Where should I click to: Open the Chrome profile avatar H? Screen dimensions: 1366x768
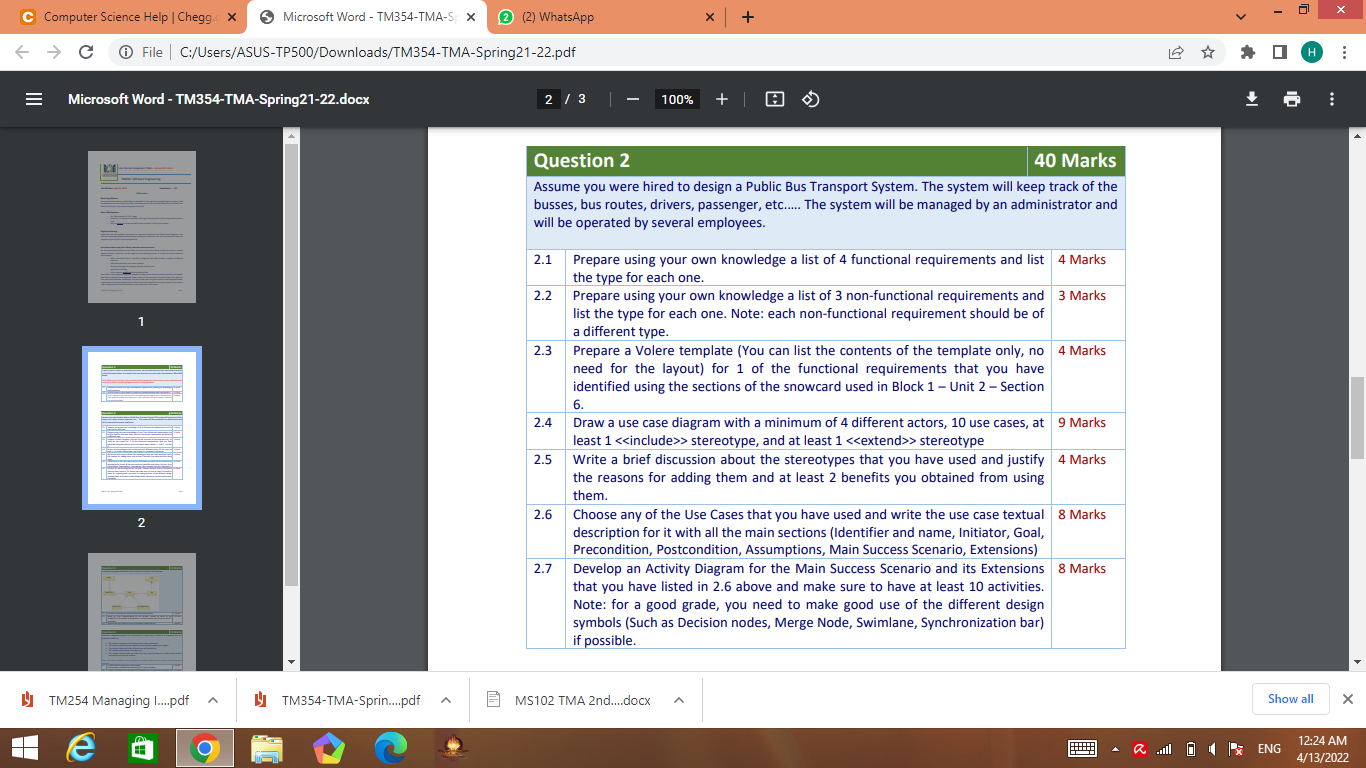point(1312,52)
